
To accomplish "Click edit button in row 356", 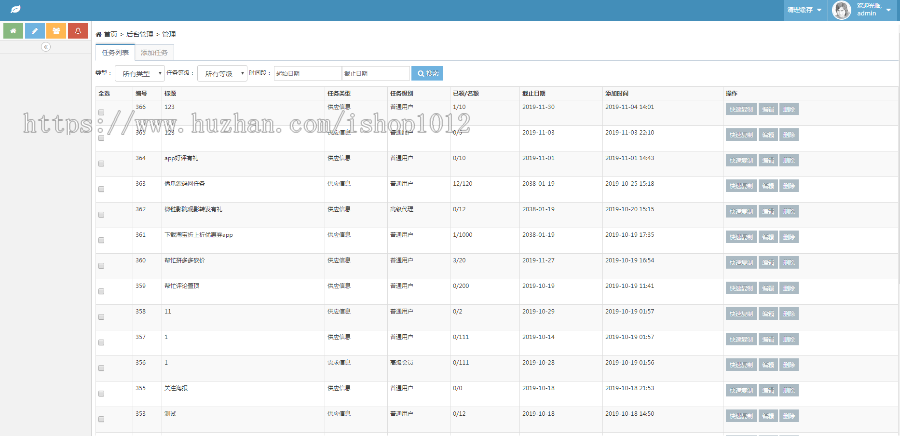I will 768,364.
